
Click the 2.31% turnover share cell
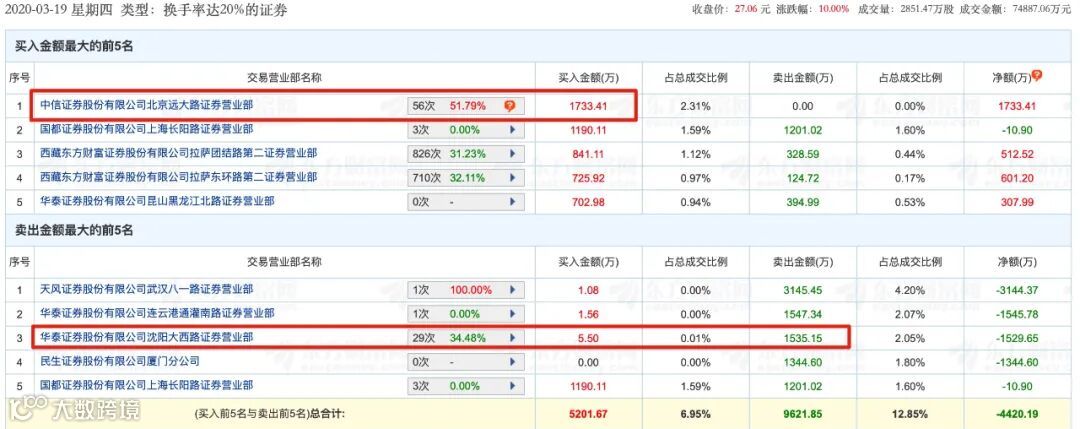click(695, 106)
